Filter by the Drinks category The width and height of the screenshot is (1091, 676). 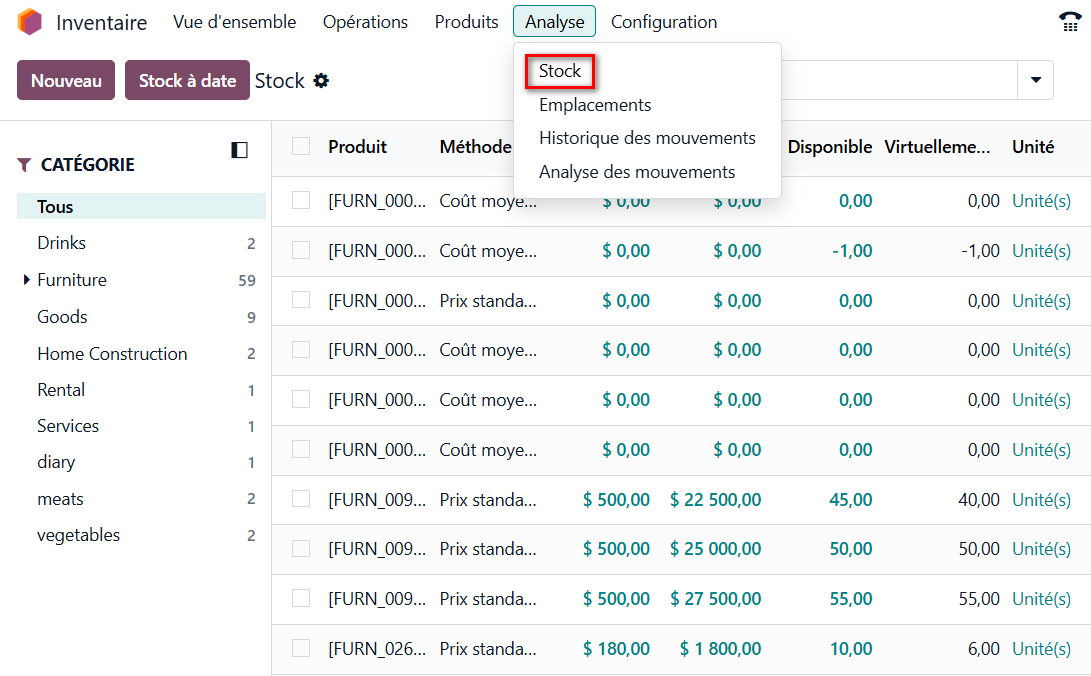pyautogui.click(x=62, y=243)
